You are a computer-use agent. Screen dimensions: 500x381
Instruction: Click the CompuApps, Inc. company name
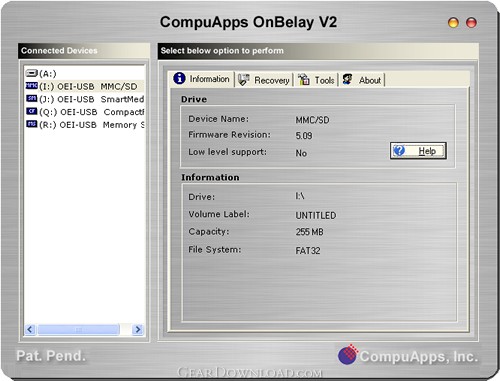tap(419, 356)
